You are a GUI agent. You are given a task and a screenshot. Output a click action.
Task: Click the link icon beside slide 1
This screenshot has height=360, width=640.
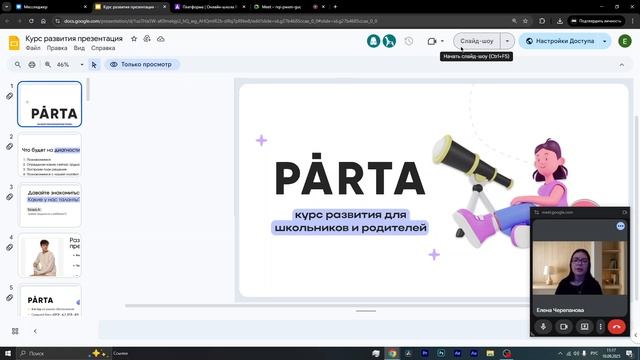pyautogui.click(x=9, y=96)
